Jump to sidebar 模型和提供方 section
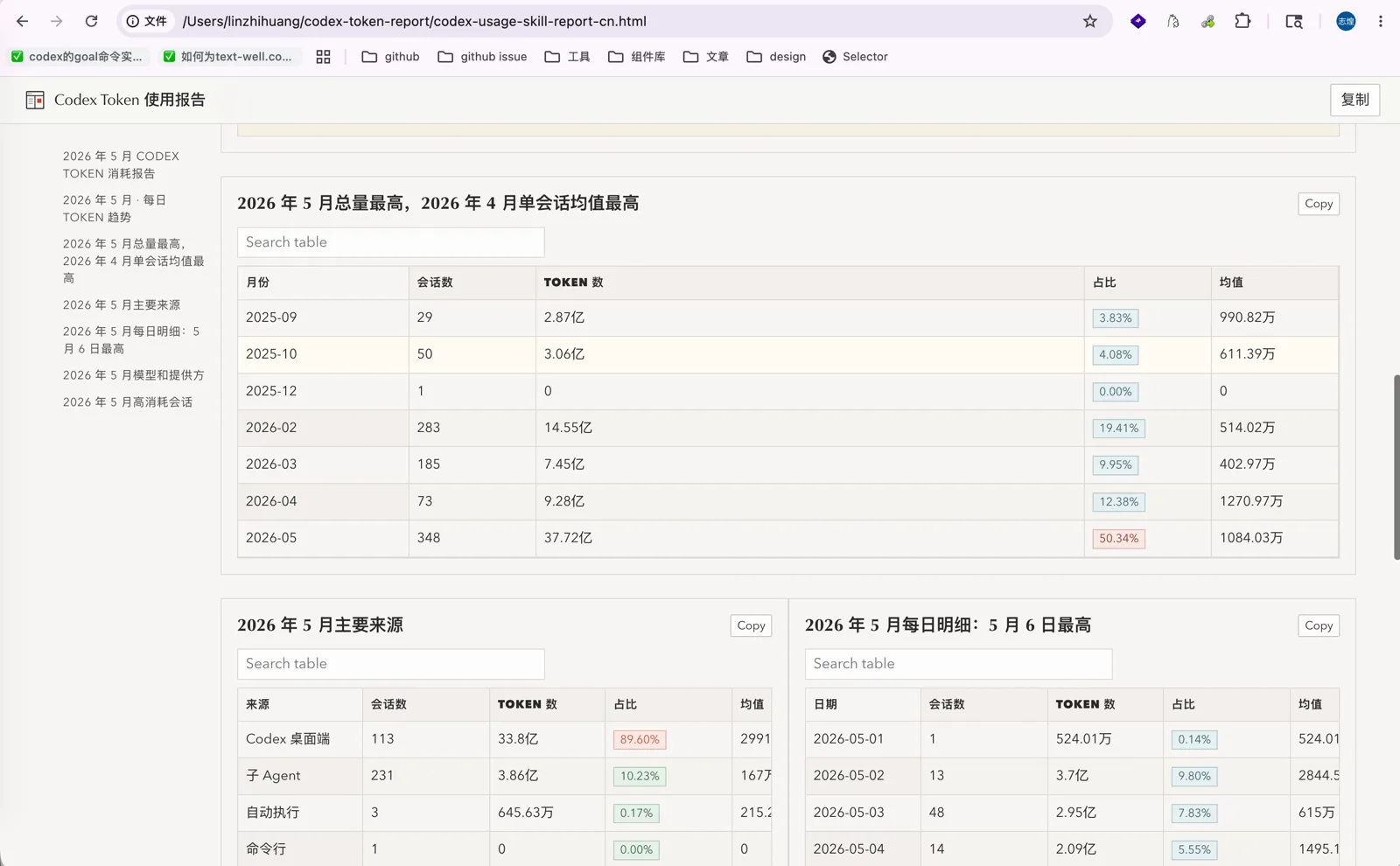This screenshot has width=1400, height=866. (133, 374)
